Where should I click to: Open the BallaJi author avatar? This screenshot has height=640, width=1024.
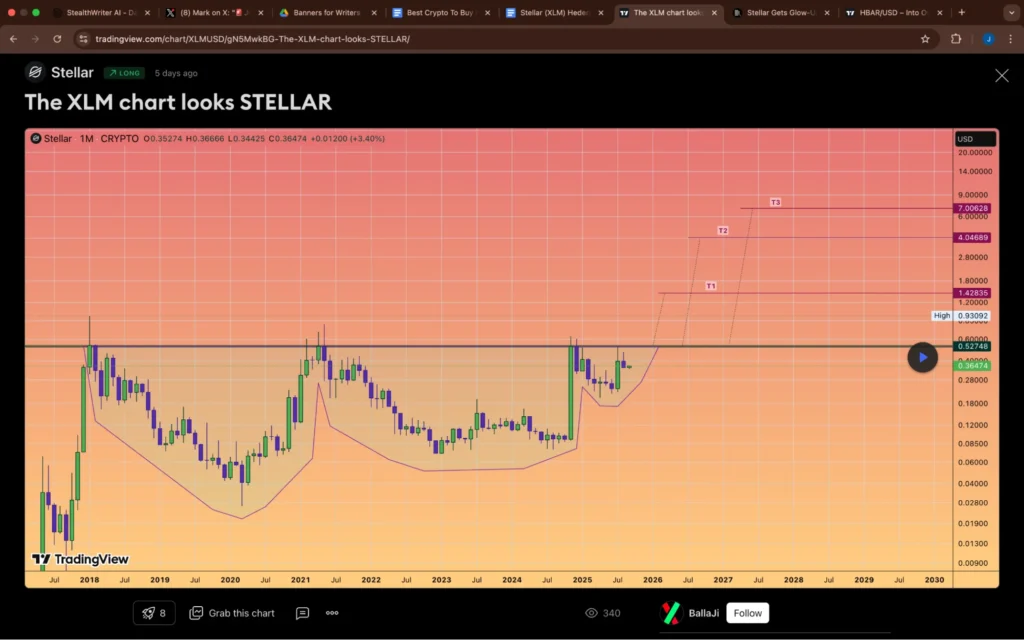[671, 613]
